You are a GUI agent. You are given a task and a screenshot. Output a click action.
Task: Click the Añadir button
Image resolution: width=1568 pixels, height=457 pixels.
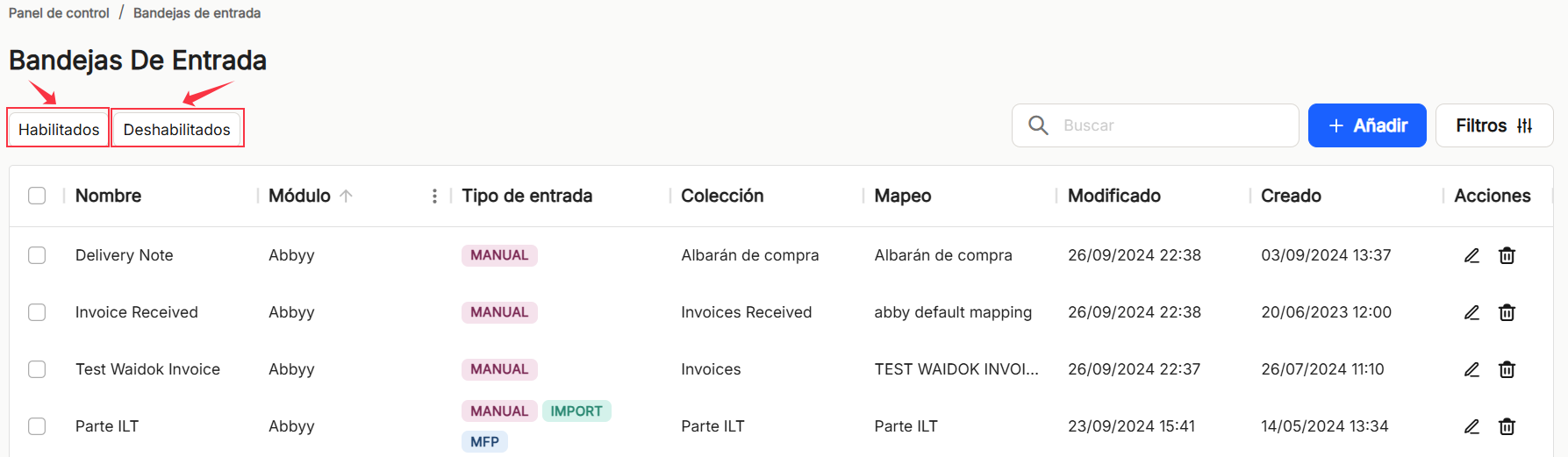pyautogui.click(x=1367, y=125)
